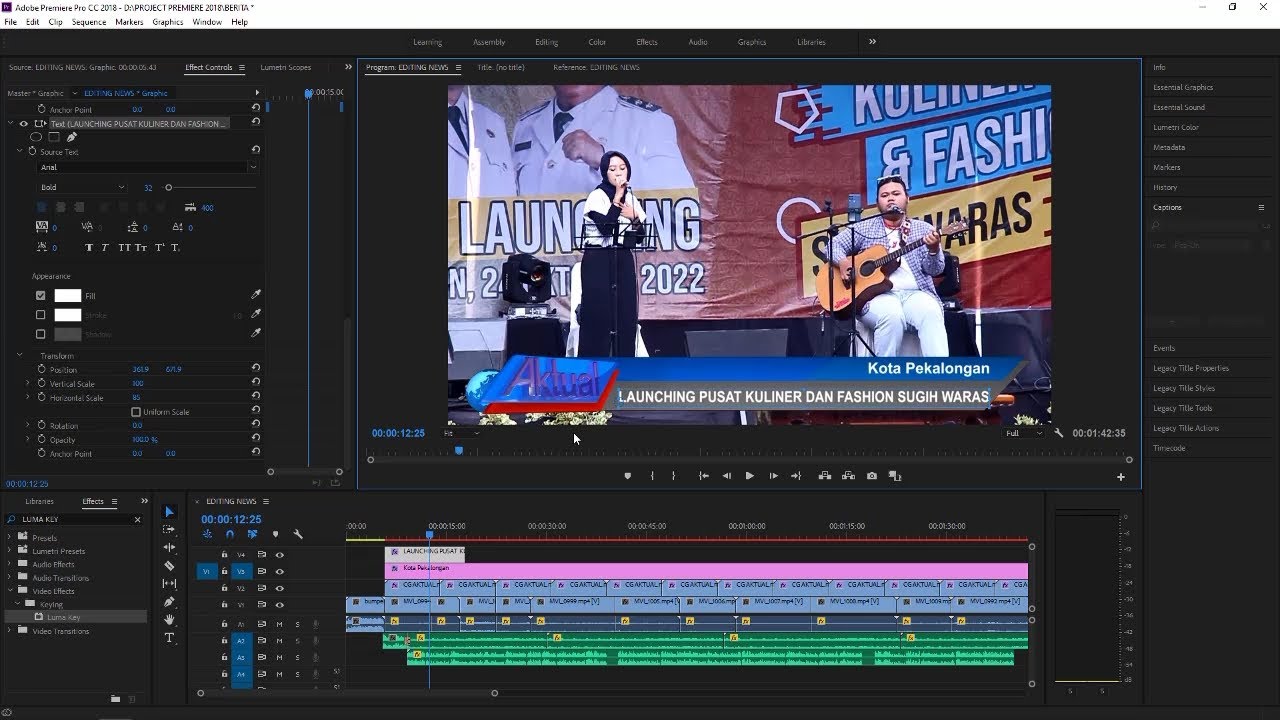Play the program monitor sequence
The width and height of the screenshot is (1280, 720).
point(749,476)
